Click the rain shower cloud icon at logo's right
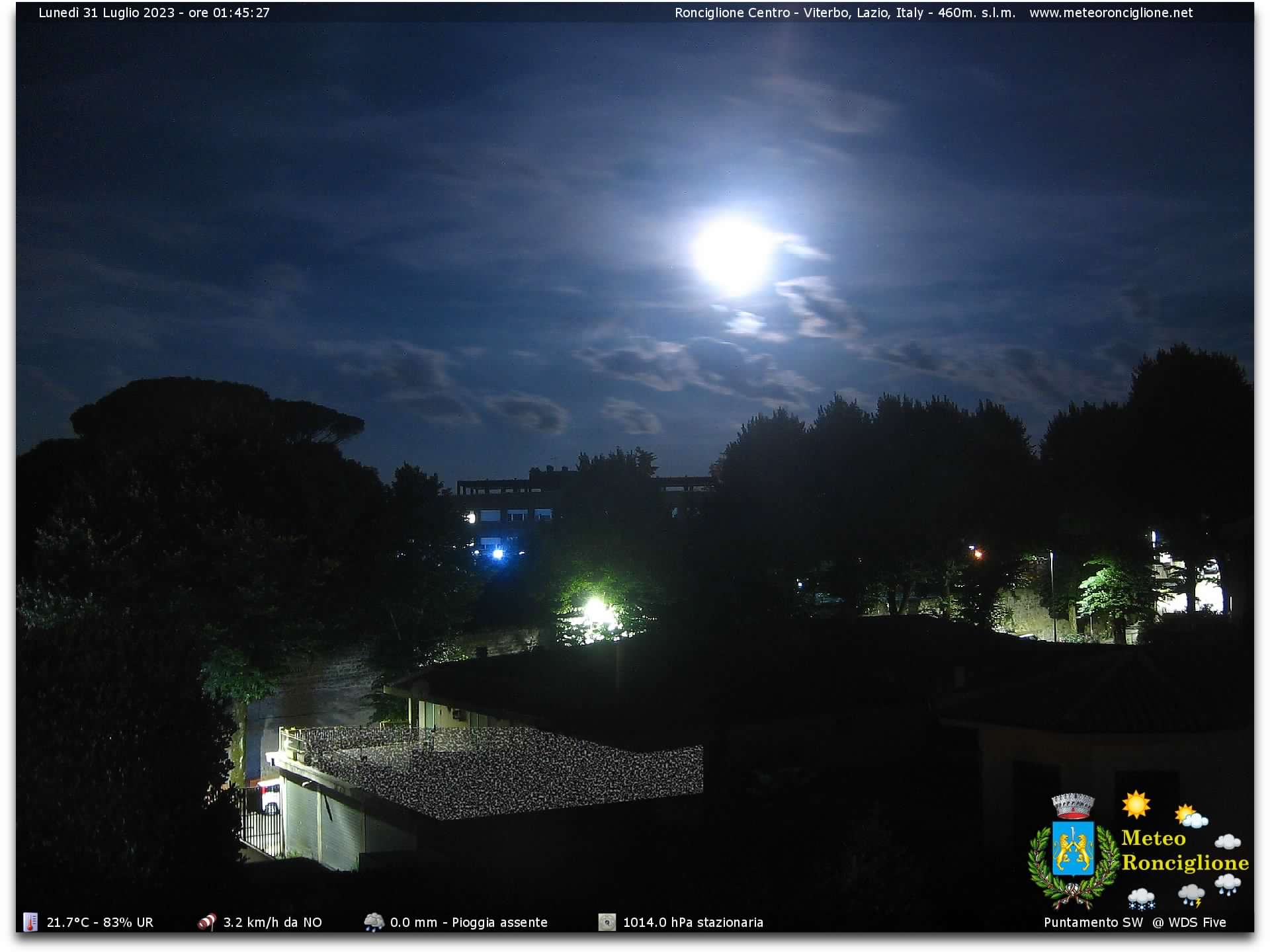 click(x=1228, y=884)
